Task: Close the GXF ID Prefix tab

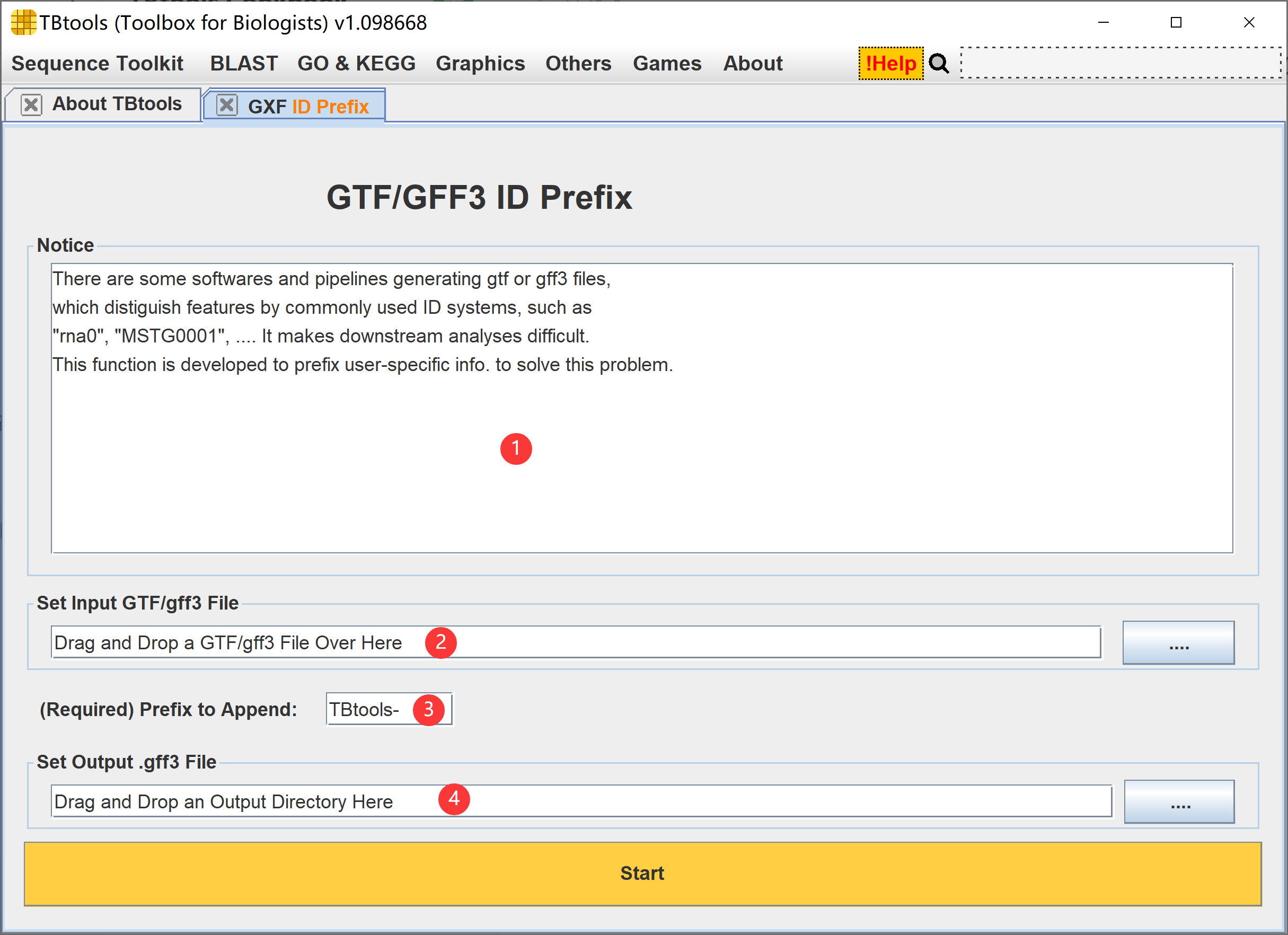Action: click(227, 105)
